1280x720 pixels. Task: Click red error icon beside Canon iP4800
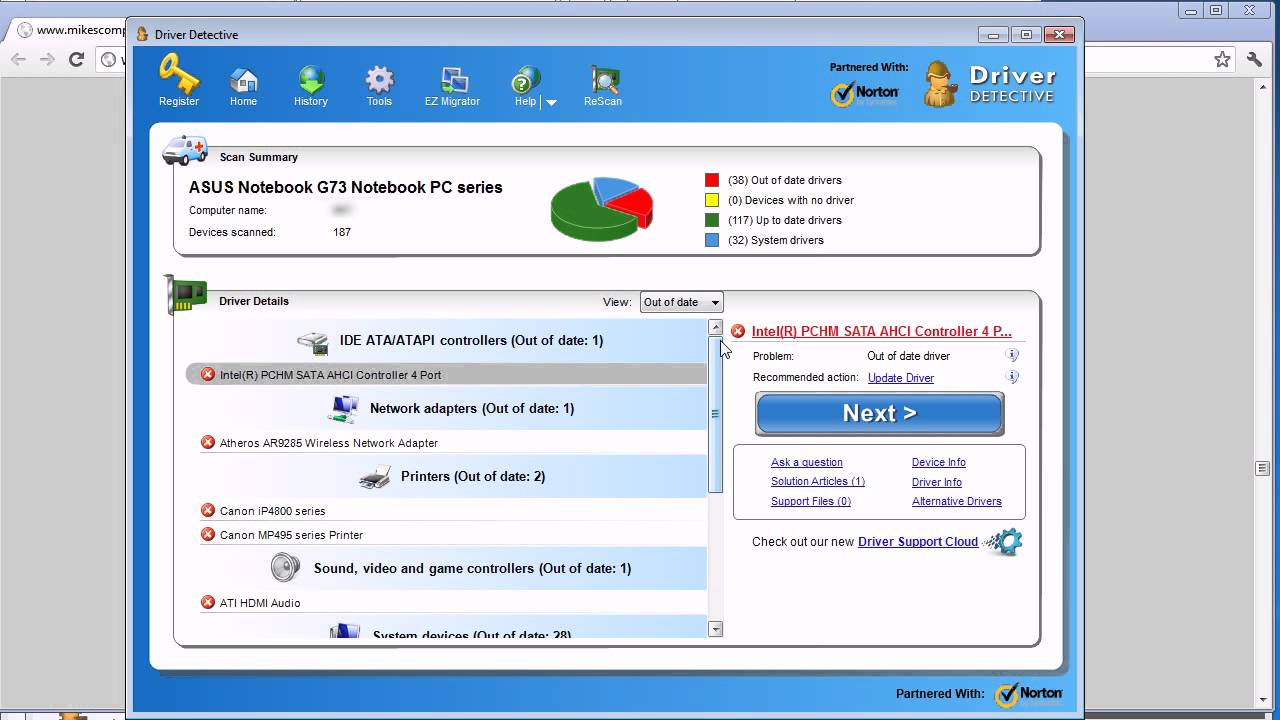(x=208, y=510)
